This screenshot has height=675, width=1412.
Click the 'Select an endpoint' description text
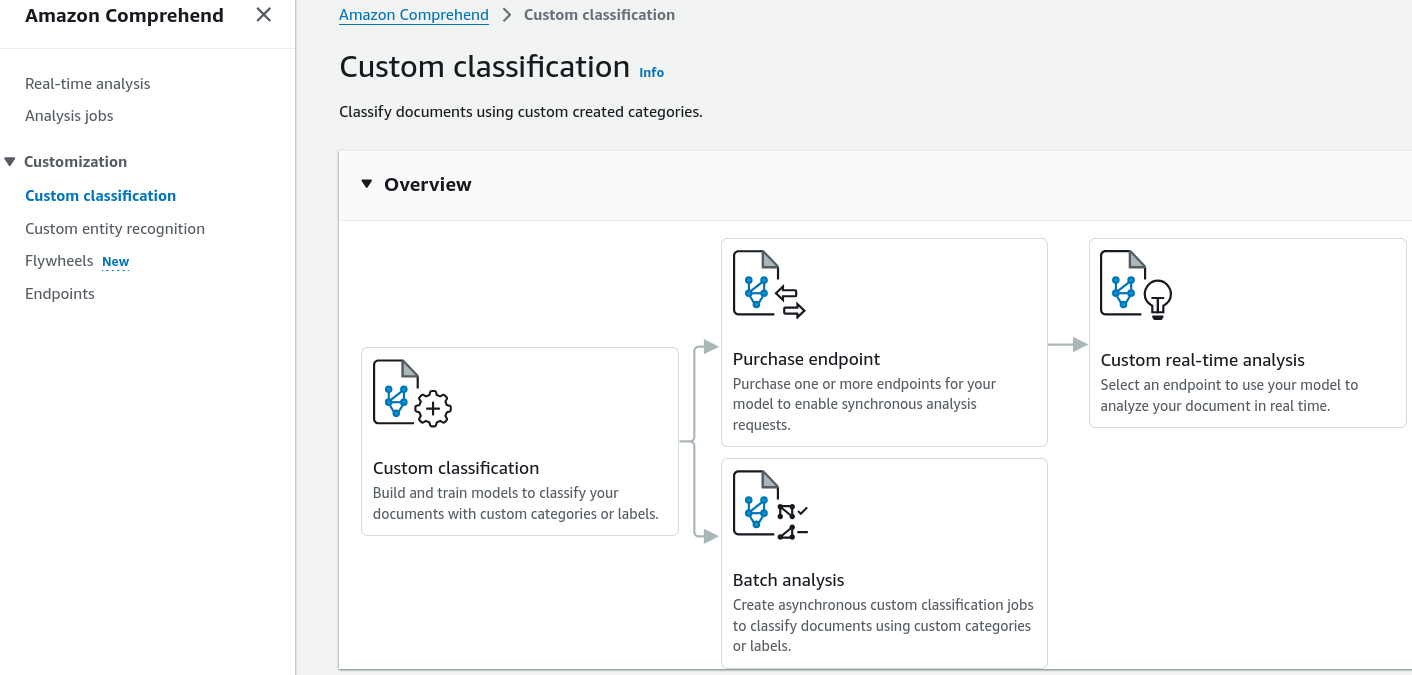pos(1230,396)
